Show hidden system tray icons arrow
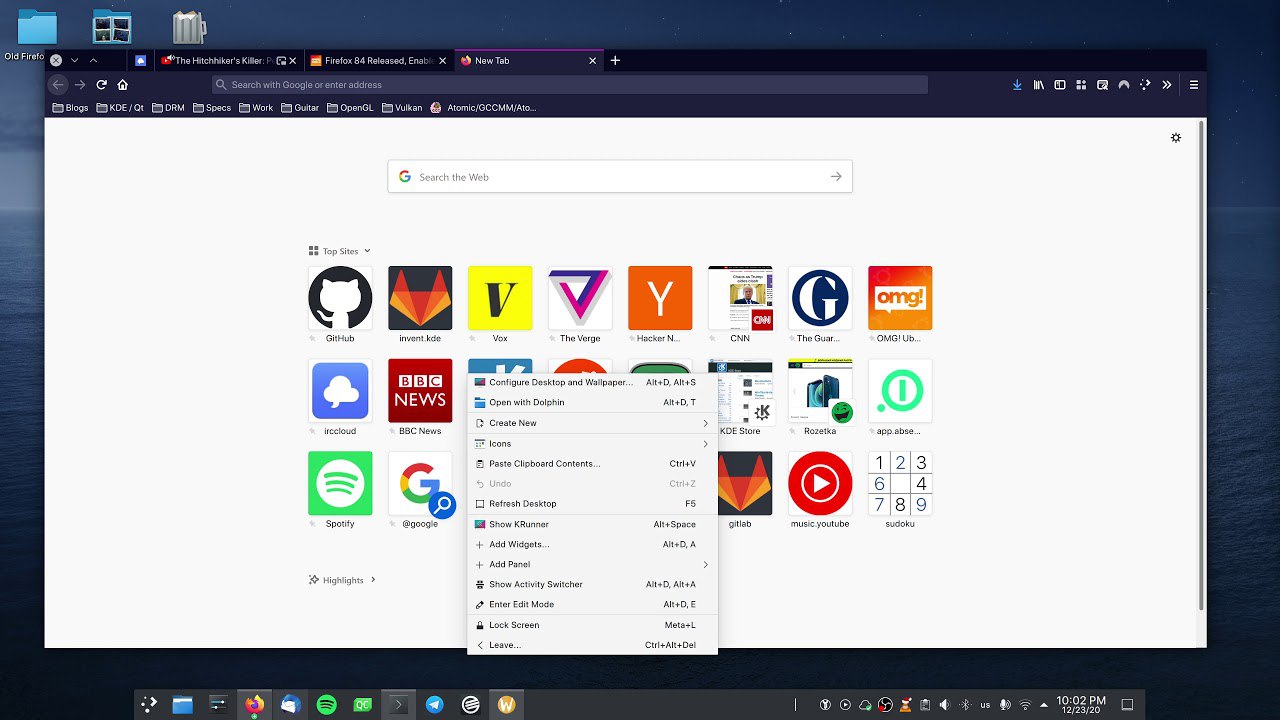This screenshot has height=720, width=1280. pyautogui.click(x=1044, y=704)
